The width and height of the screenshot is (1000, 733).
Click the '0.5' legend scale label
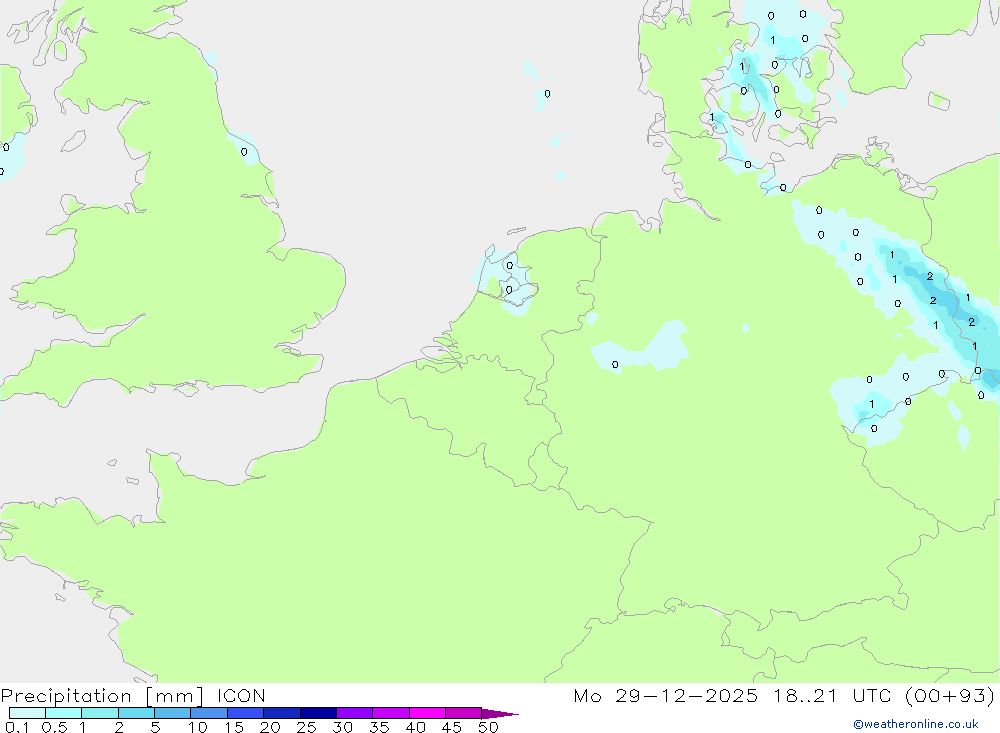coord(54,727)
